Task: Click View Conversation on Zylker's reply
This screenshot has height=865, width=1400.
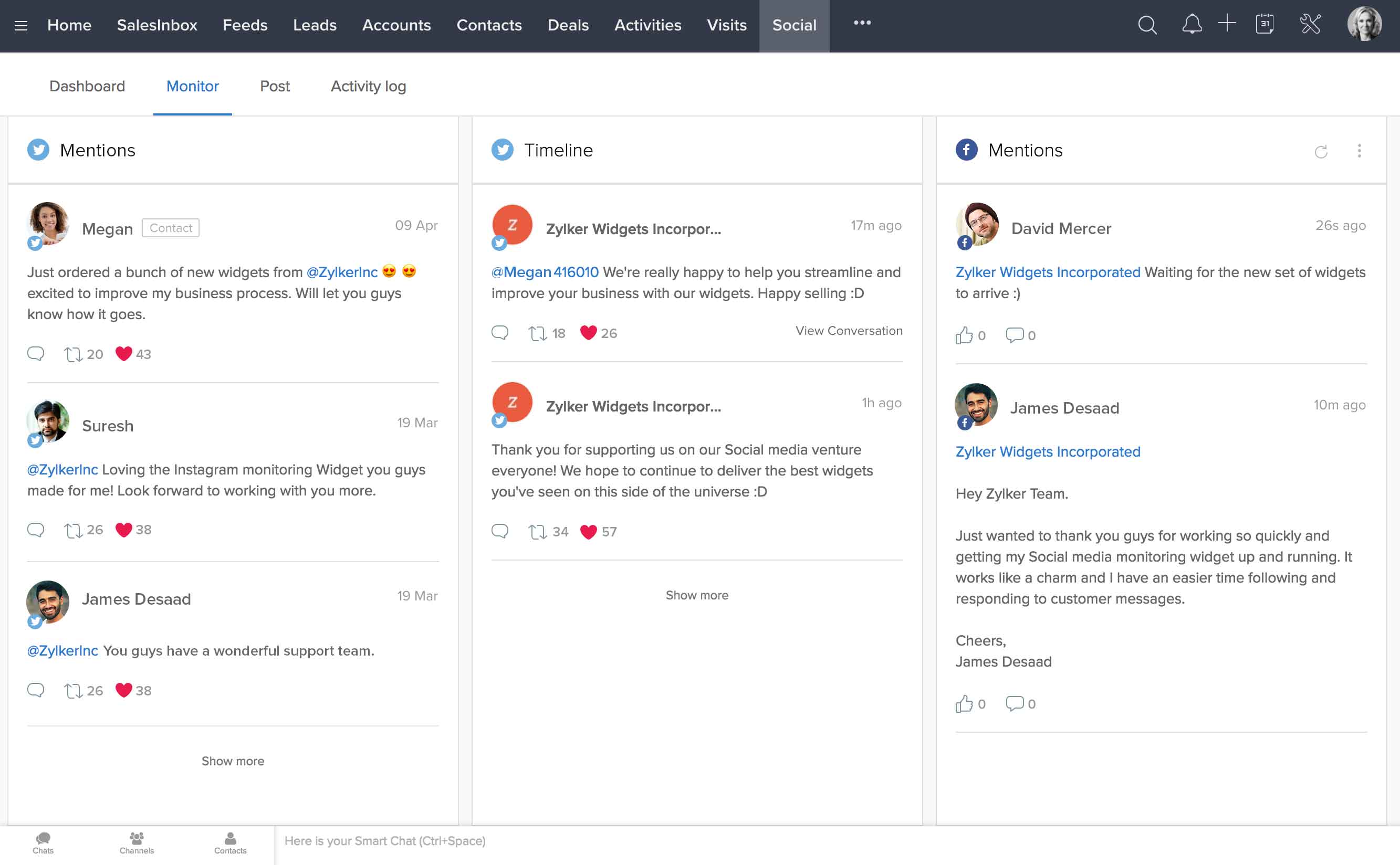Action: click(849, 331)
